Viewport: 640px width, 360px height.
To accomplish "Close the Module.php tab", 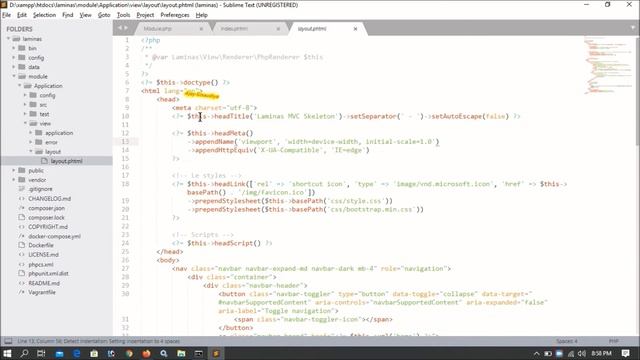I will point(201,29).
